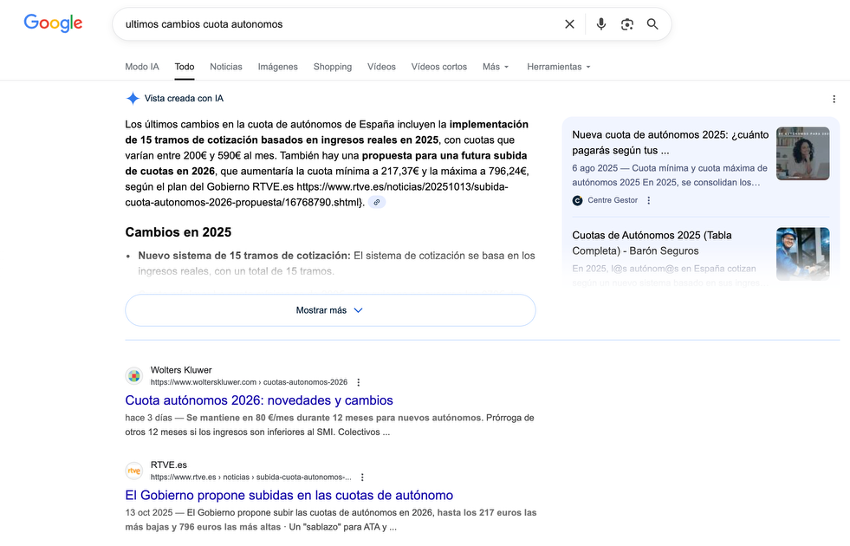Click the Google logo
The height and width of the screenshot is (546, 850).
53,23
